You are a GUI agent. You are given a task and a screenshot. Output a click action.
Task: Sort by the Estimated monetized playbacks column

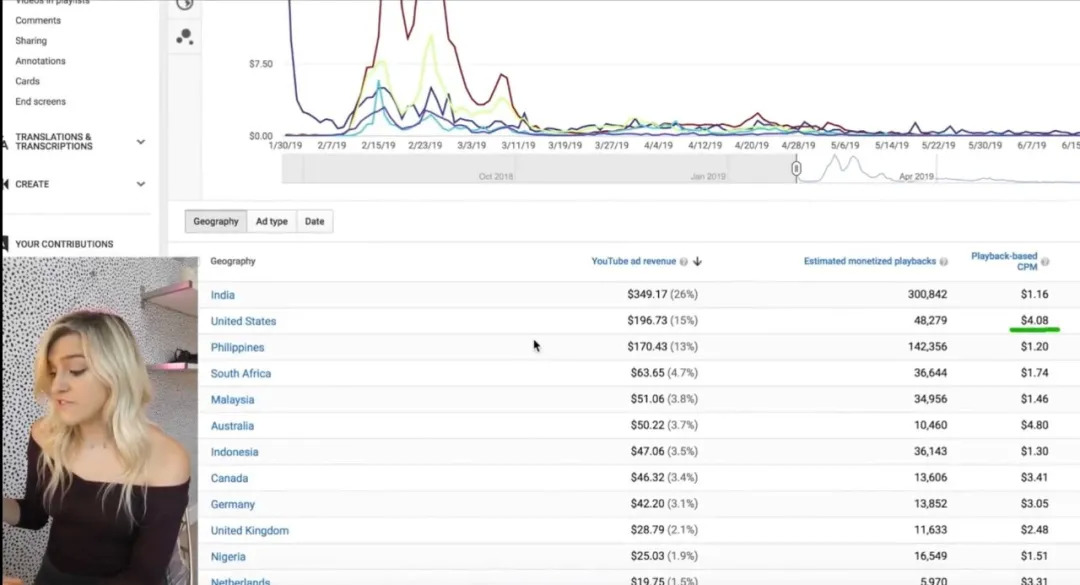869,261
